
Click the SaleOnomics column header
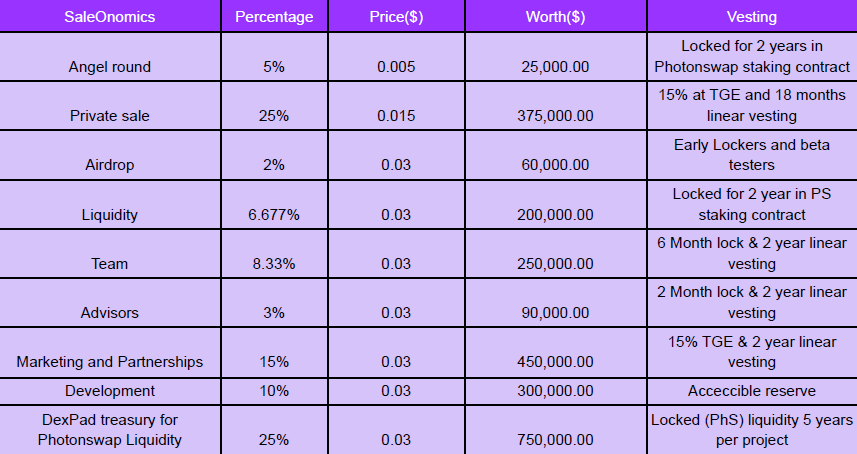(110, 16)
